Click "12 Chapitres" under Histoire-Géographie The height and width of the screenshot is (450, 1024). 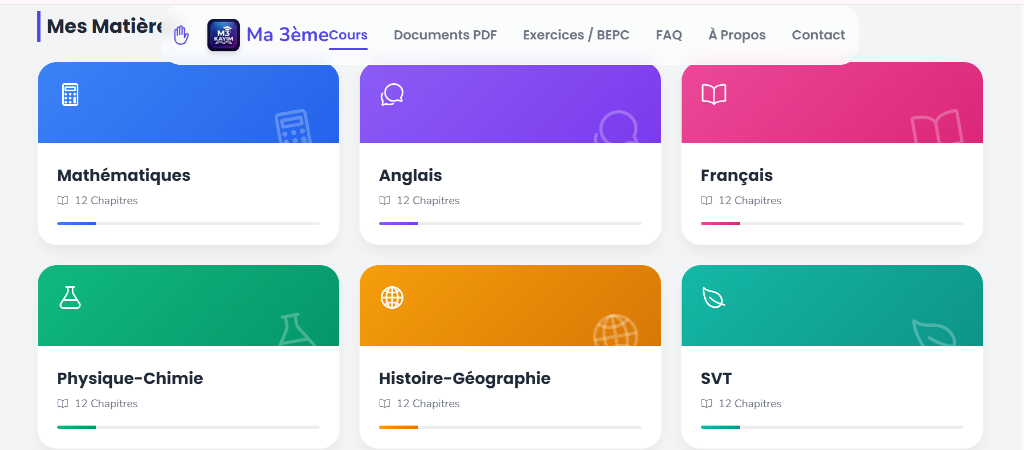click(x=428, y=404)
